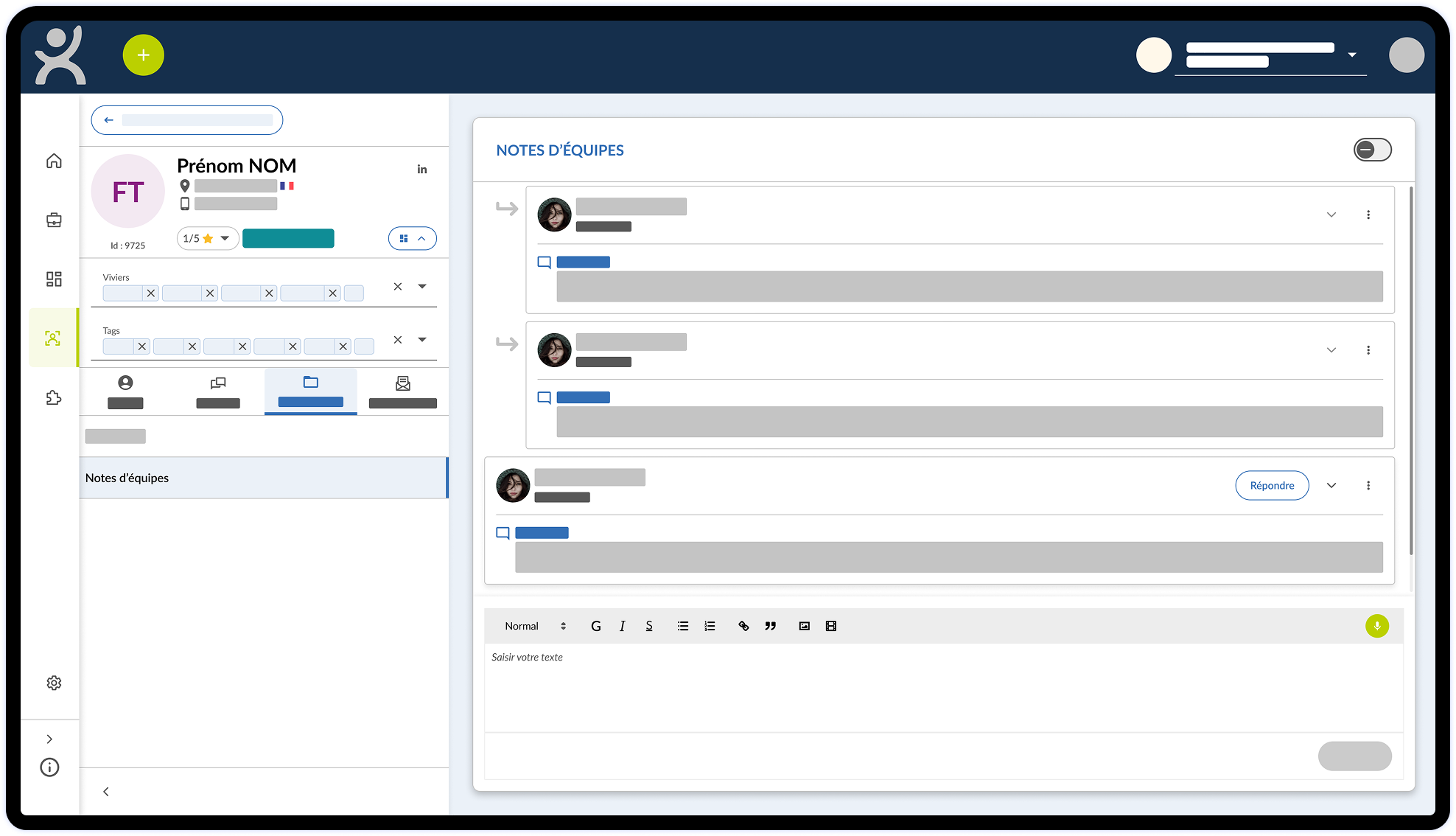Screen dimensions: 1456x836
Task: Click the Répondre button
Action: (1272, 485)
